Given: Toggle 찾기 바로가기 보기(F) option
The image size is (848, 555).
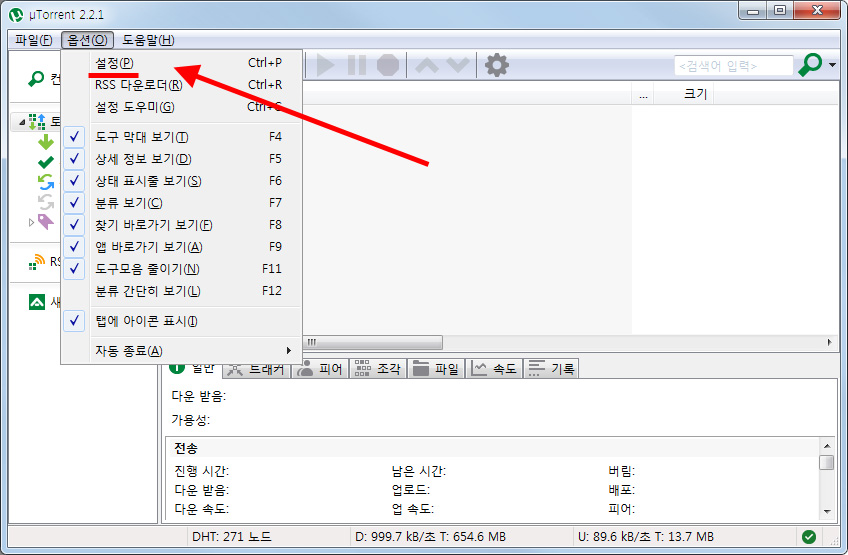Looking at the screenshot, I should click(182, 225).
